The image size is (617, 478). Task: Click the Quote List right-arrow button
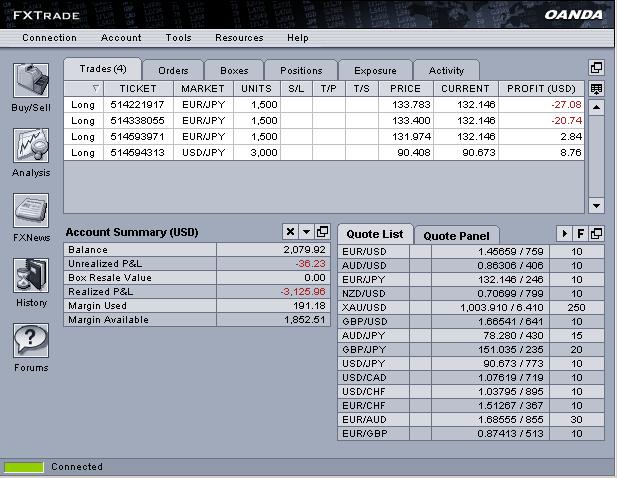(564, 234)
